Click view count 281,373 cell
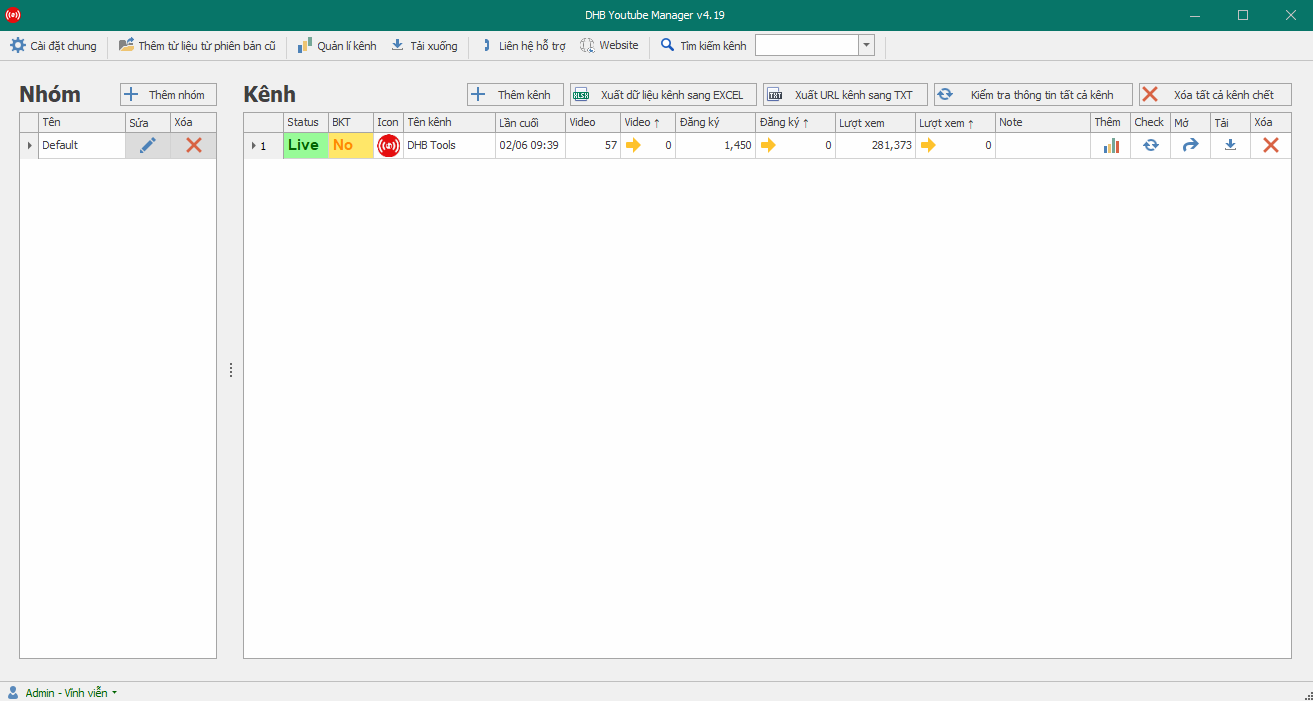 [x=875, y=145]
